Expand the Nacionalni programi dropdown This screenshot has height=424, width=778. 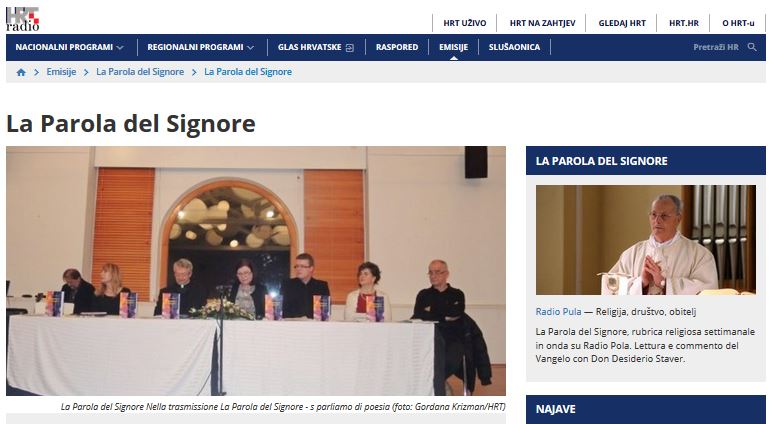69,47
